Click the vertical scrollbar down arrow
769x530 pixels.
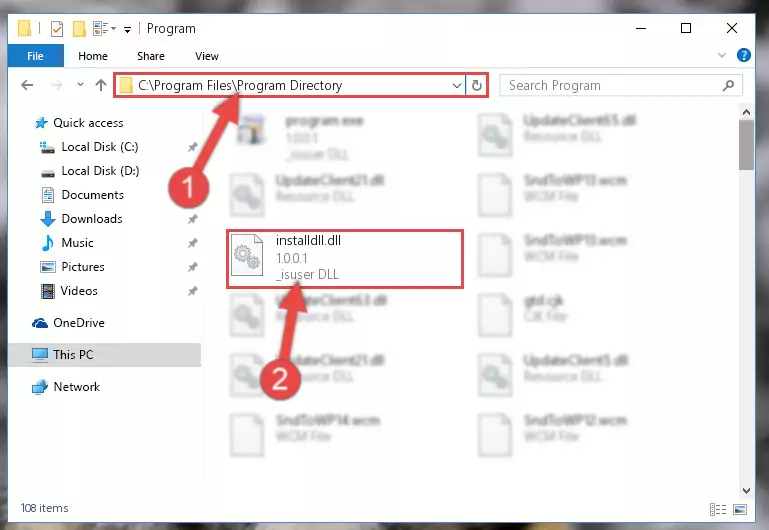click(x=746, y=490)
